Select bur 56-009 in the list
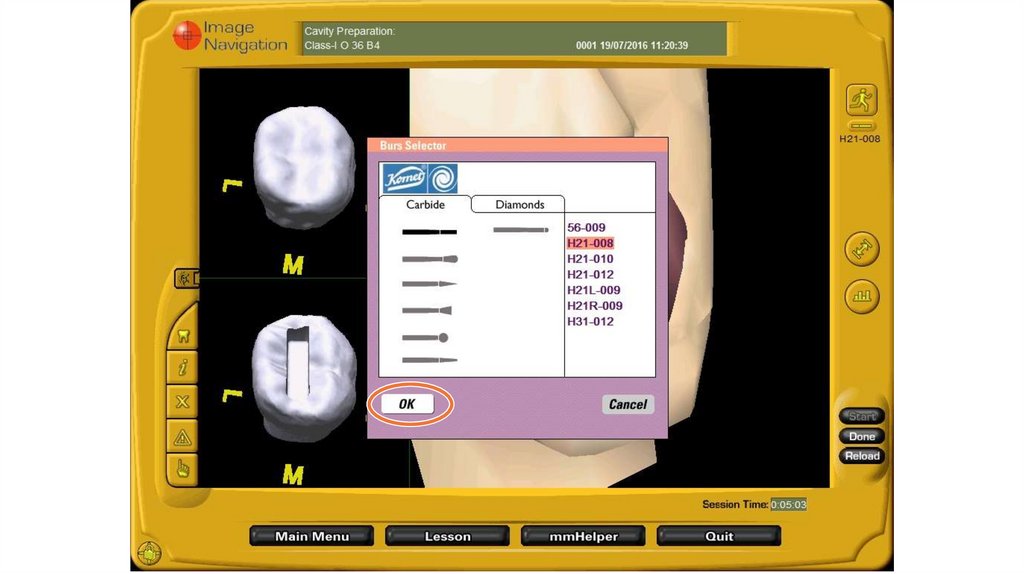This screenshot has width=1024, height=574. 586,228
